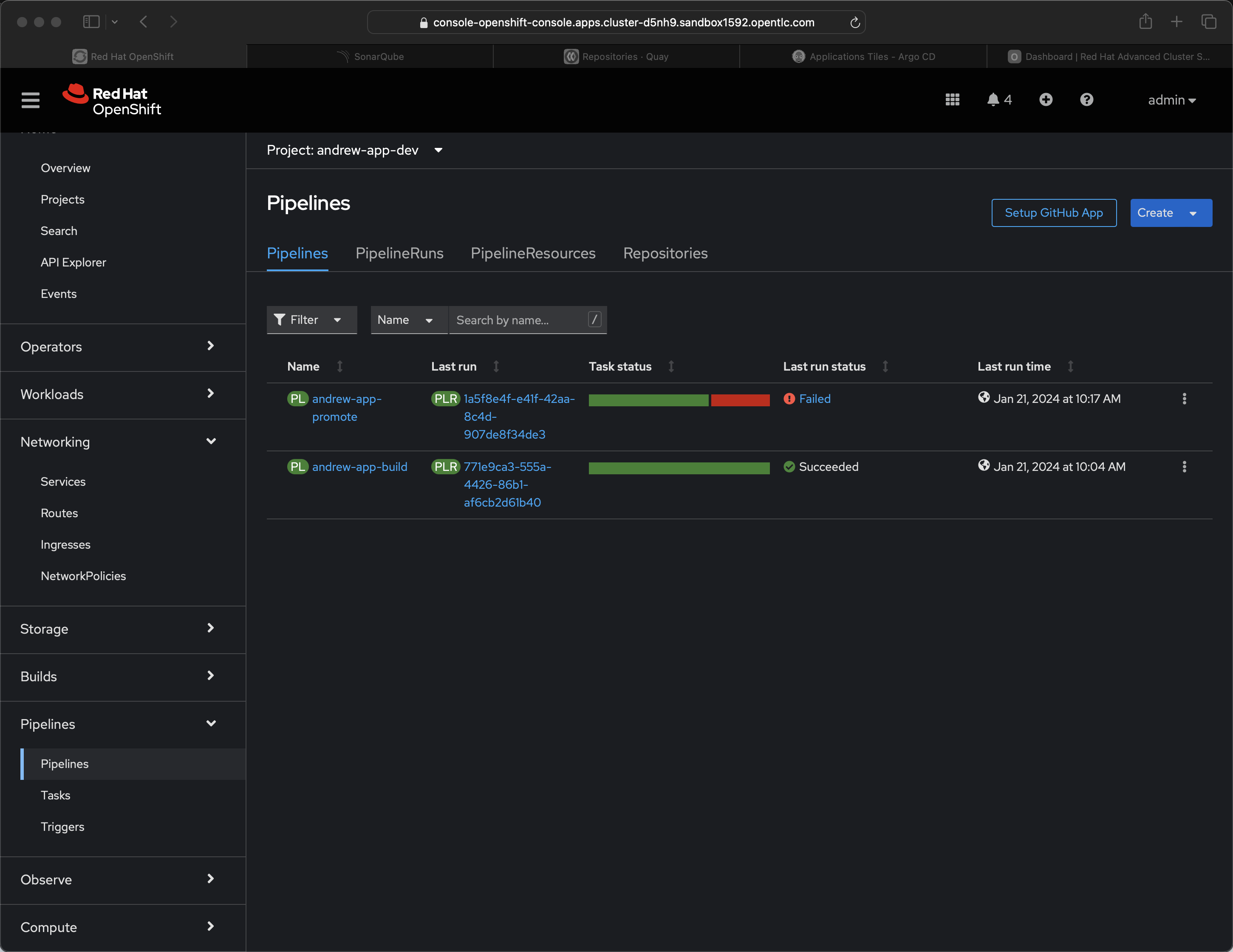
Task: Switch to the PipelineRuns tab
Action: point(399,254)
